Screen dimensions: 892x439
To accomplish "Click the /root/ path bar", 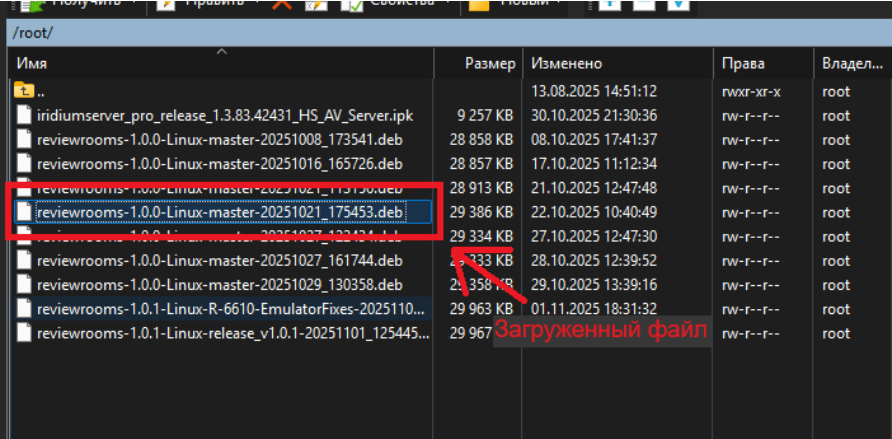I will (449, 33).
